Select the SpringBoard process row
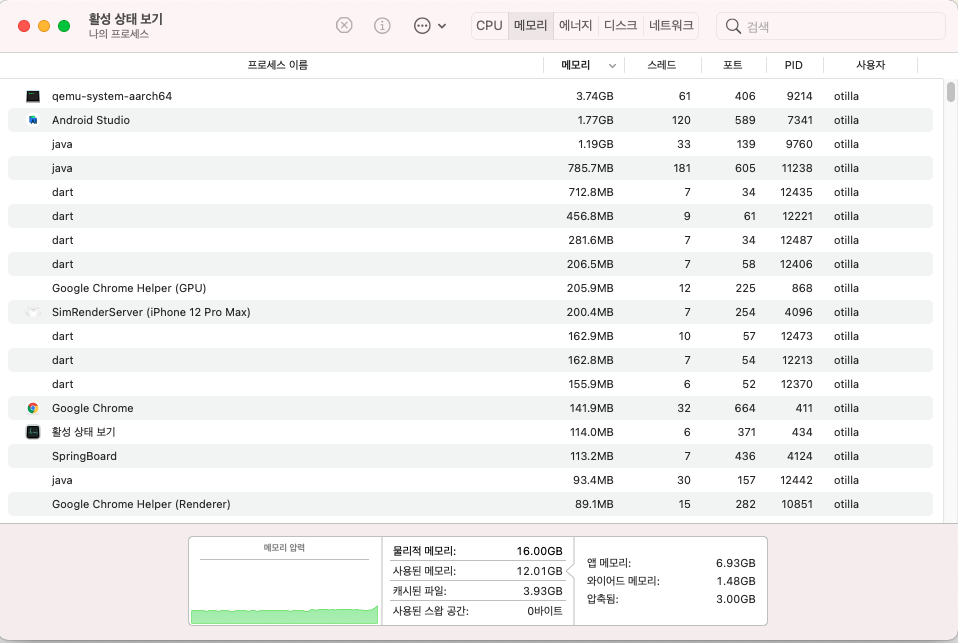Viewport: 958px width, 643px height. point(470,456)
